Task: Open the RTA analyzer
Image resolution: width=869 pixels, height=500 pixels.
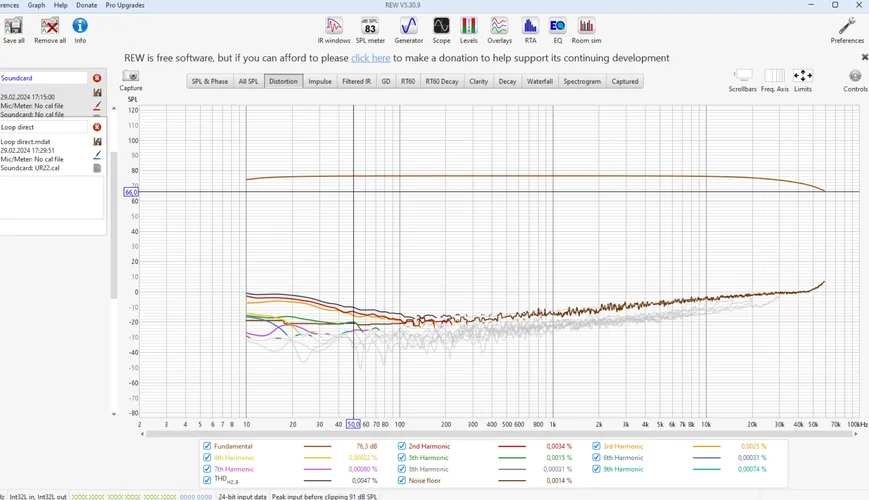Action: pos(530,26)
